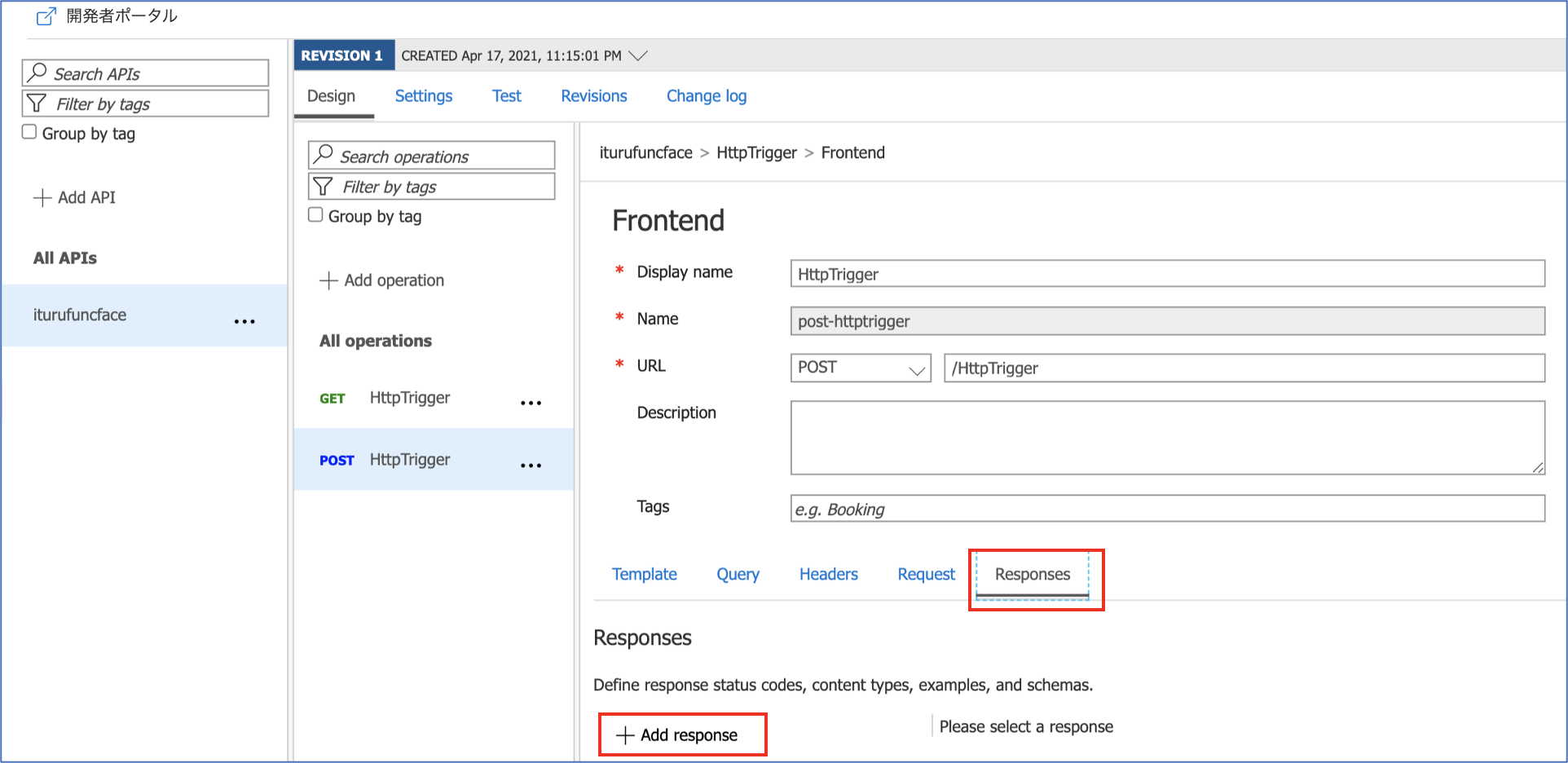Select the POST HttpTrigger operation
1568x763 pixels.
pyautogui.click(x=434, y=460)
